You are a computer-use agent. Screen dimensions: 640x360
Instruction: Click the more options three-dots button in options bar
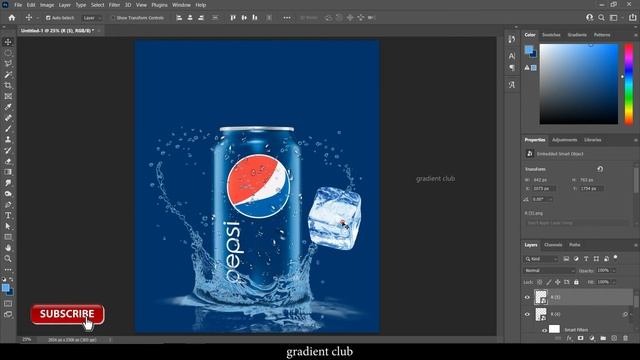click(x=287, y=18)
